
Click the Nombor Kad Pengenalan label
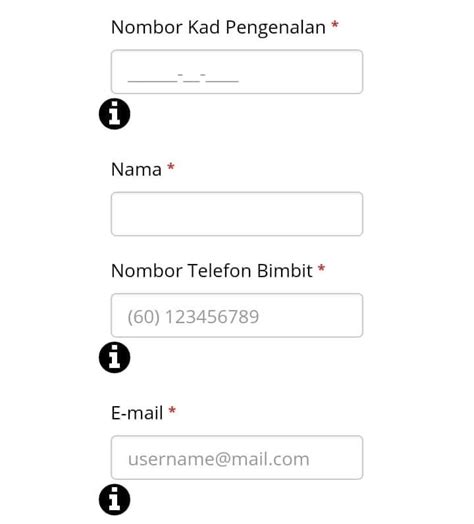218,27
